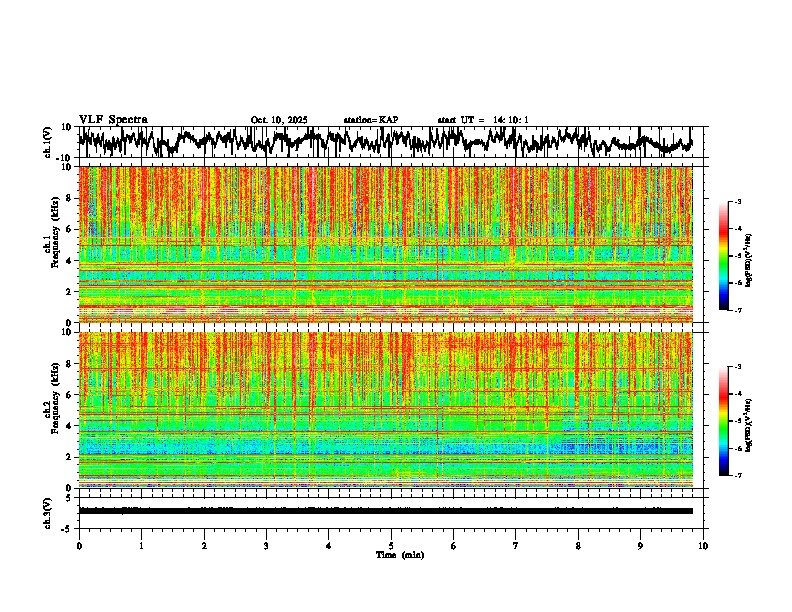Click the "-3" tick of the ch.1 colorbar
792x612 pixels.
click(738, 202)
